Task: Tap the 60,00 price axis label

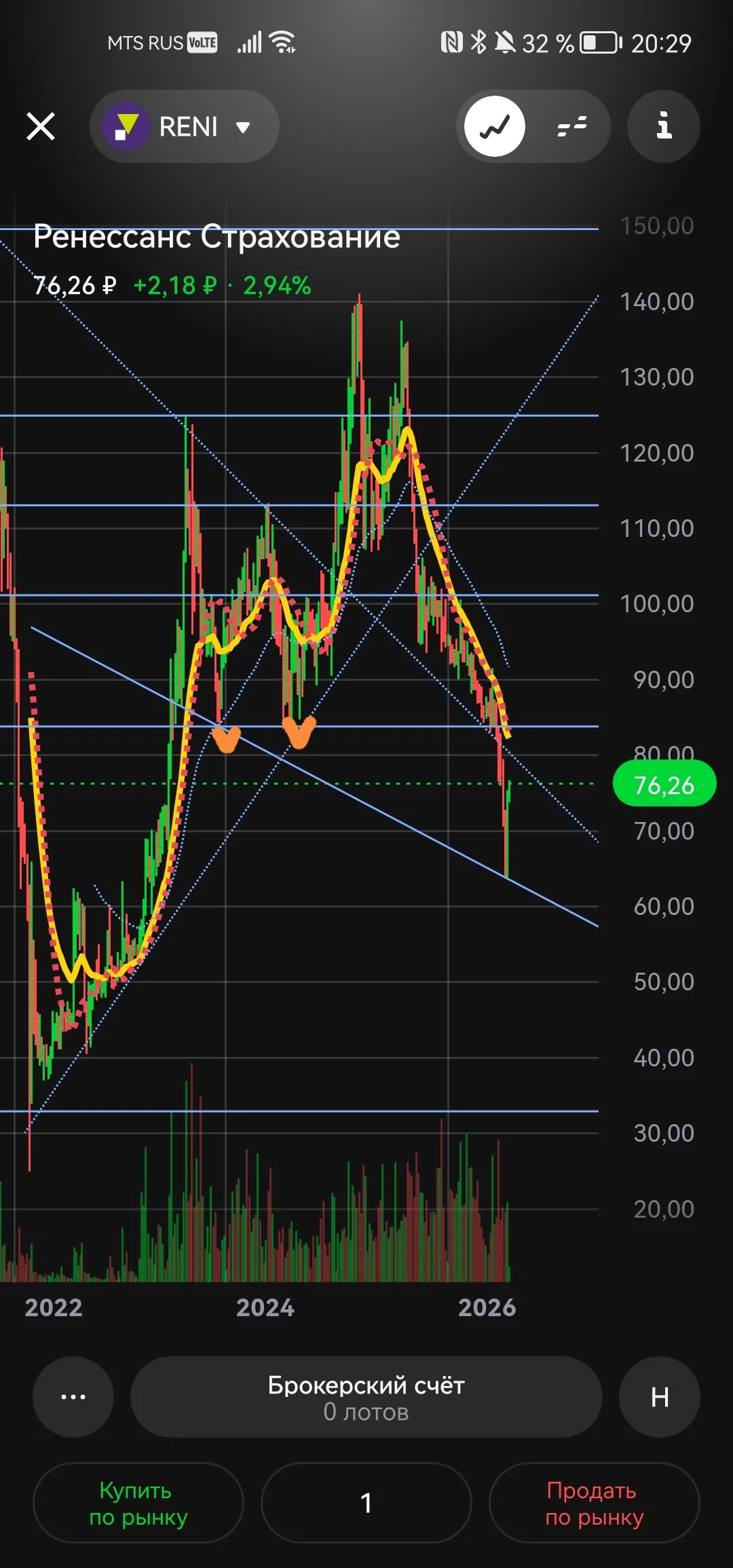Action: [x=664, y=906]
